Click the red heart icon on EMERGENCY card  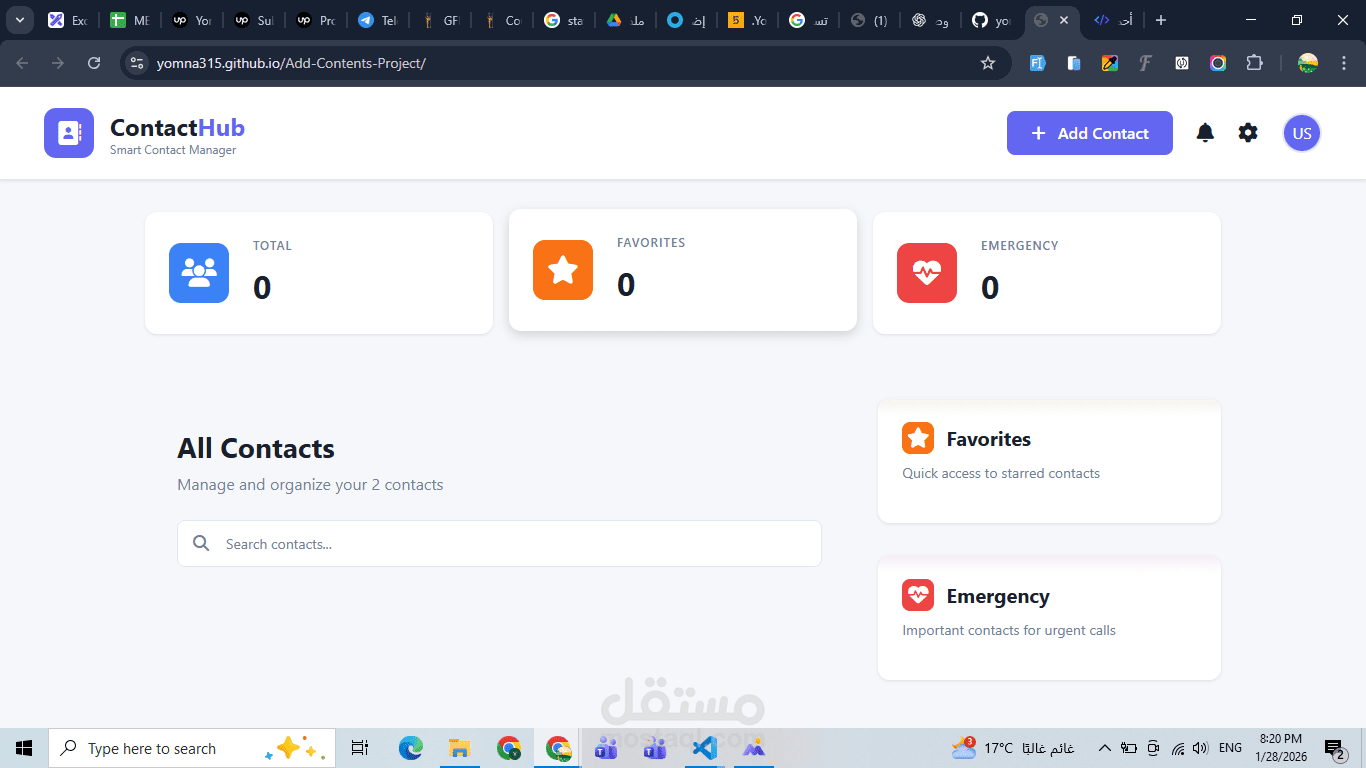click(926, 272)
